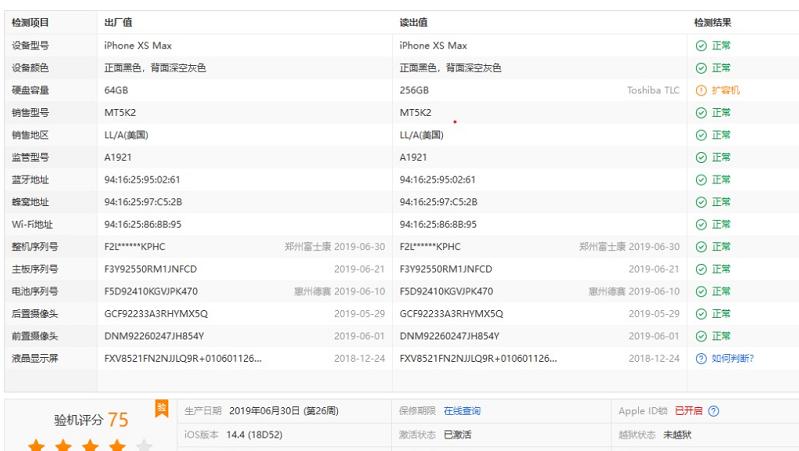The width and height of the screenshot is (799, 451).
Task: Click jailbreak status 未越狱
Action: click(677, 435)
